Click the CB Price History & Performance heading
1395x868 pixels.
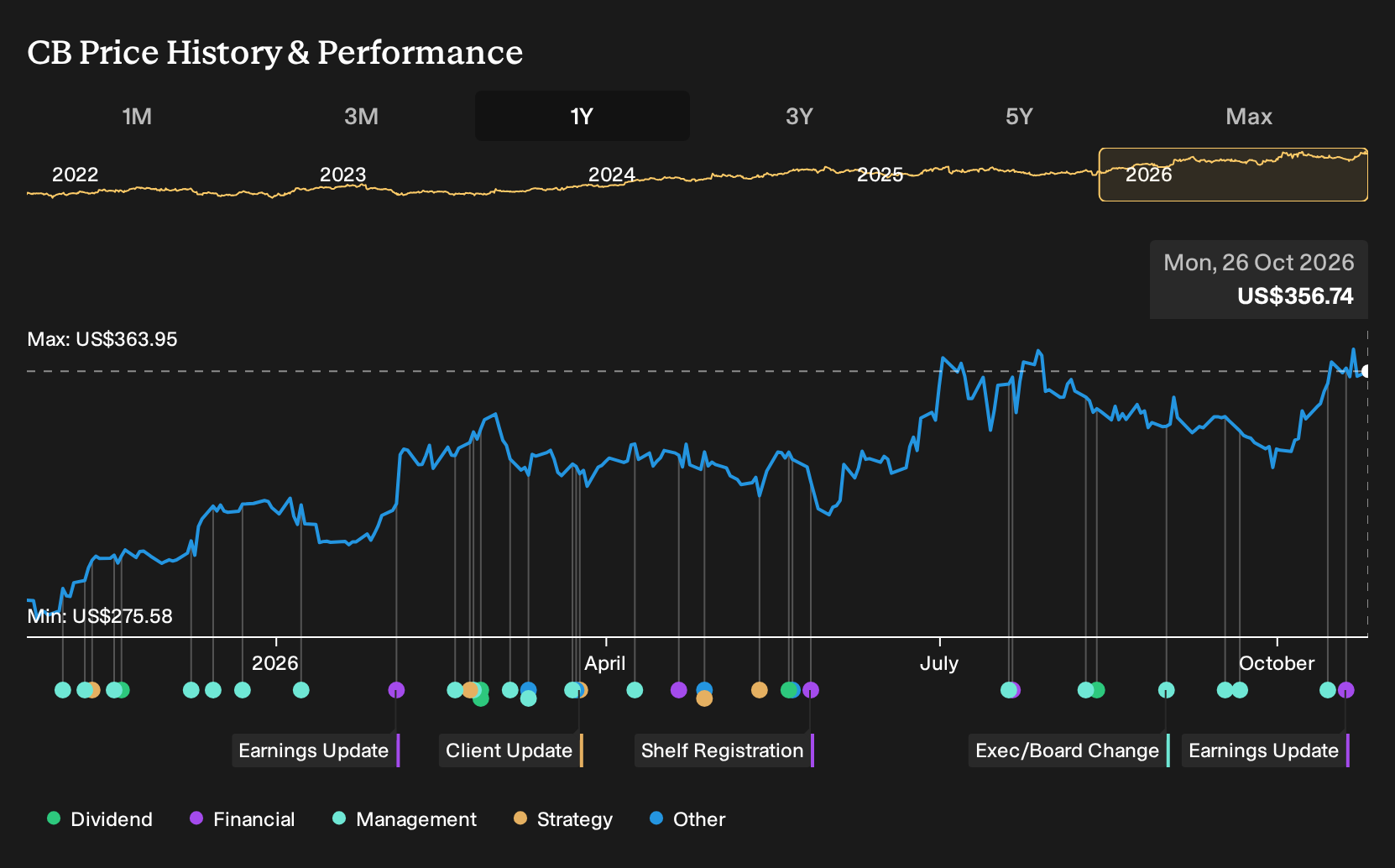point(275,52)
